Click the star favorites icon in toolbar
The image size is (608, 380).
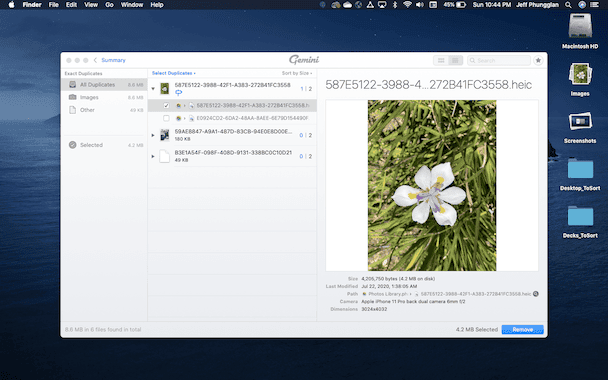click(x=538, y=60)
